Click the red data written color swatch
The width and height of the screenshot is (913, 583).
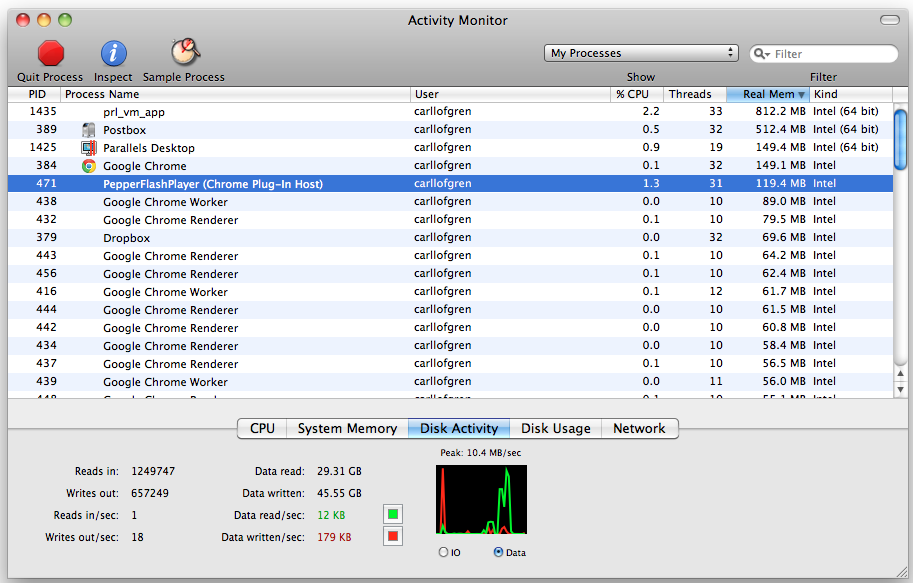click(x=393, y=536)
